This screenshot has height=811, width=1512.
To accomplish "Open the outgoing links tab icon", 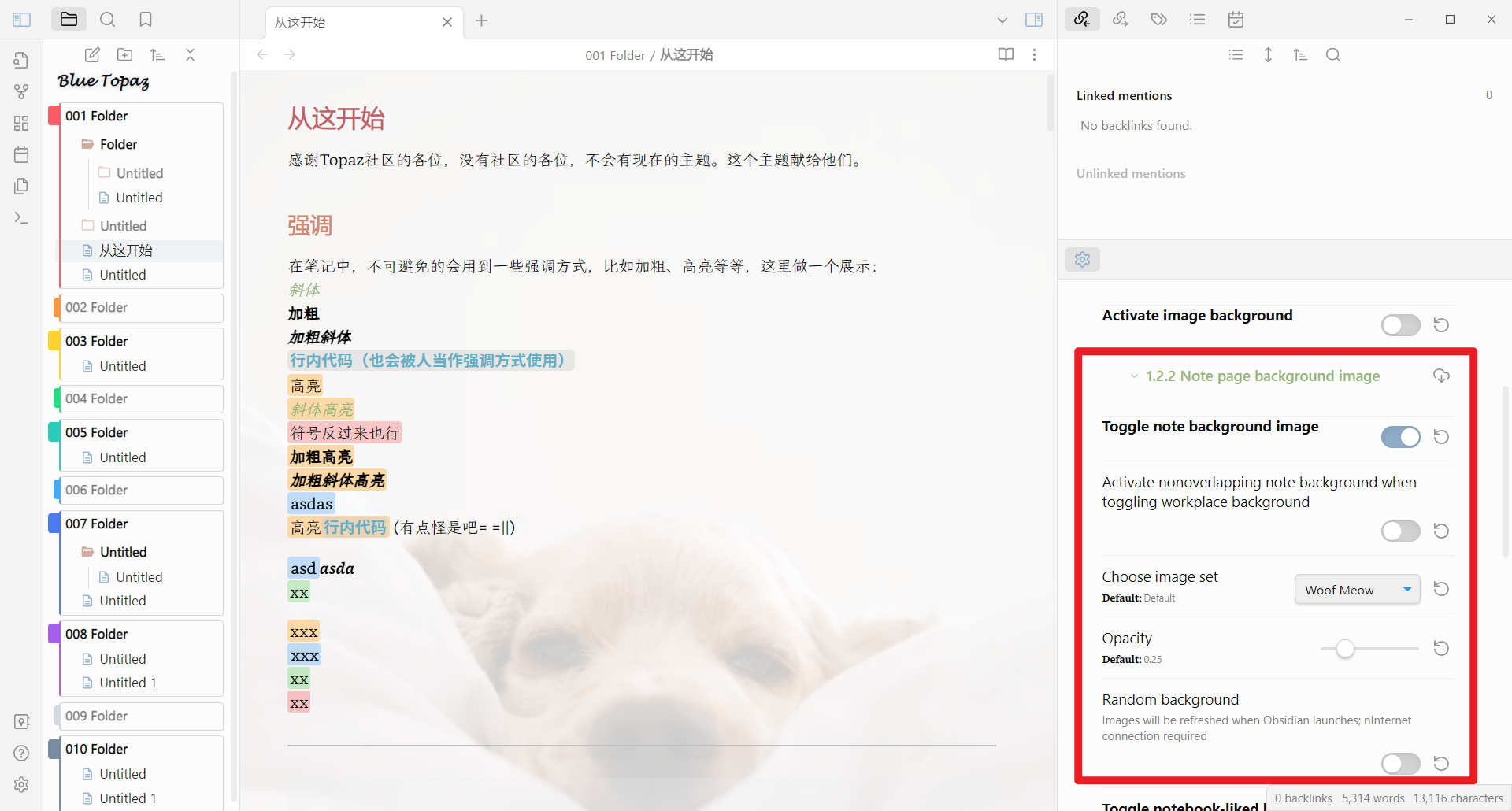I will pos(1120,20).
